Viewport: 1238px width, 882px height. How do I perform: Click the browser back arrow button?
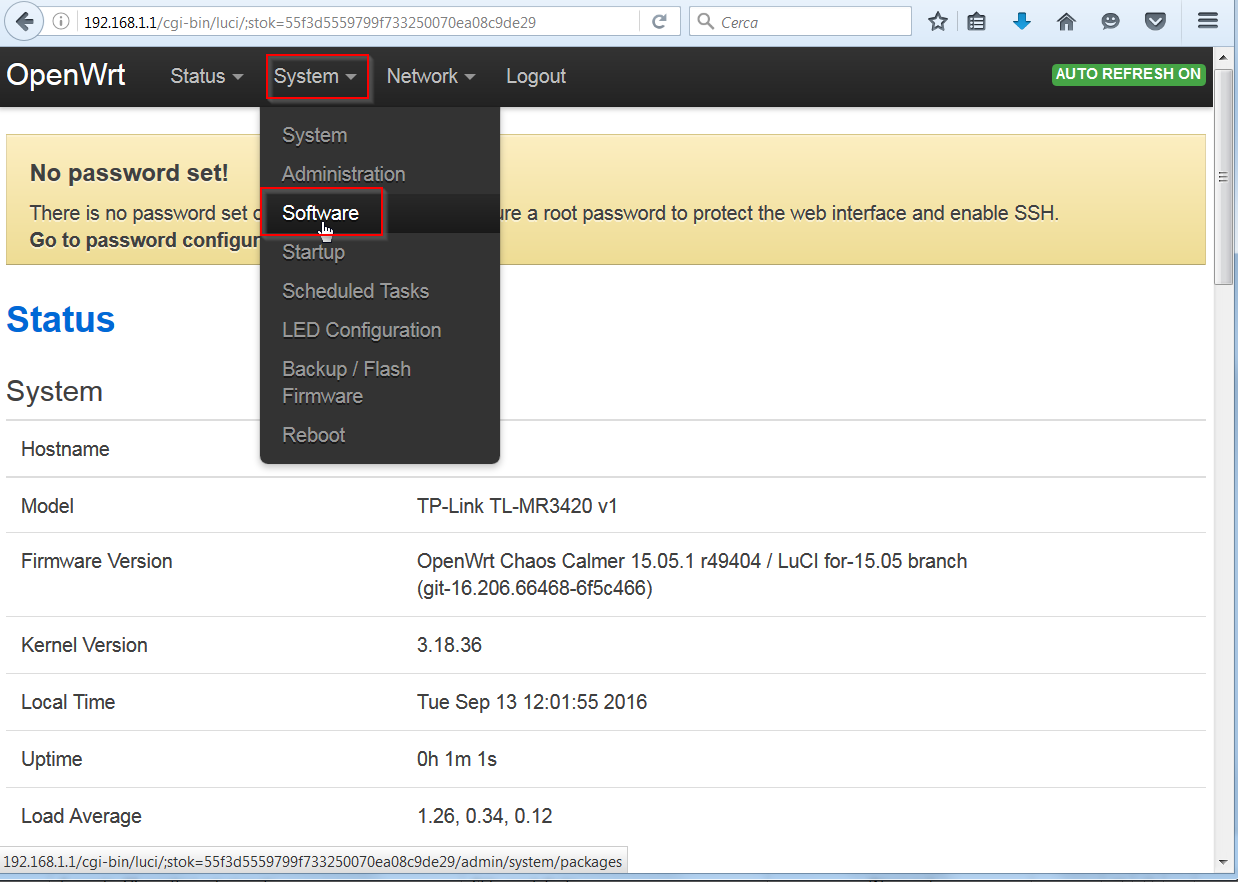(24, 21)
